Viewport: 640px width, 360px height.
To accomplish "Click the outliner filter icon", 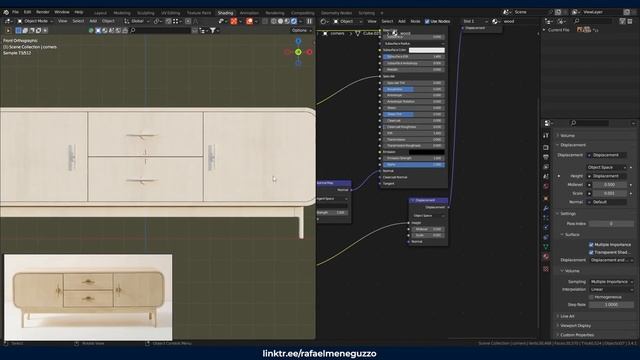I will pyautogui.click(x=622, y=21).
